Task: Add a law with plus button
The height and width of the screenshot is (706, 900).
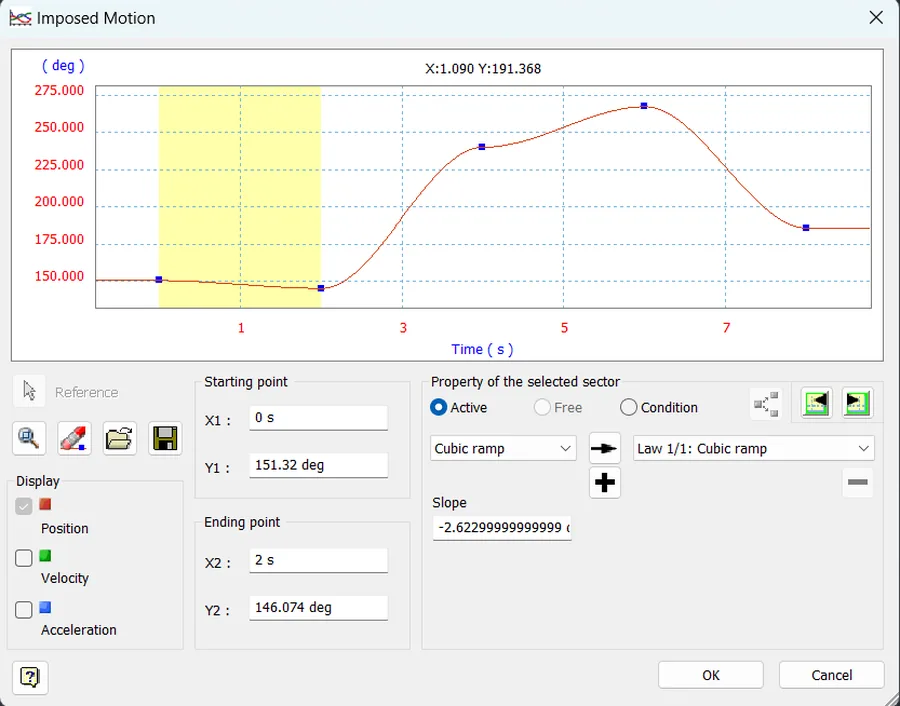Action: [x=604, y=482]
